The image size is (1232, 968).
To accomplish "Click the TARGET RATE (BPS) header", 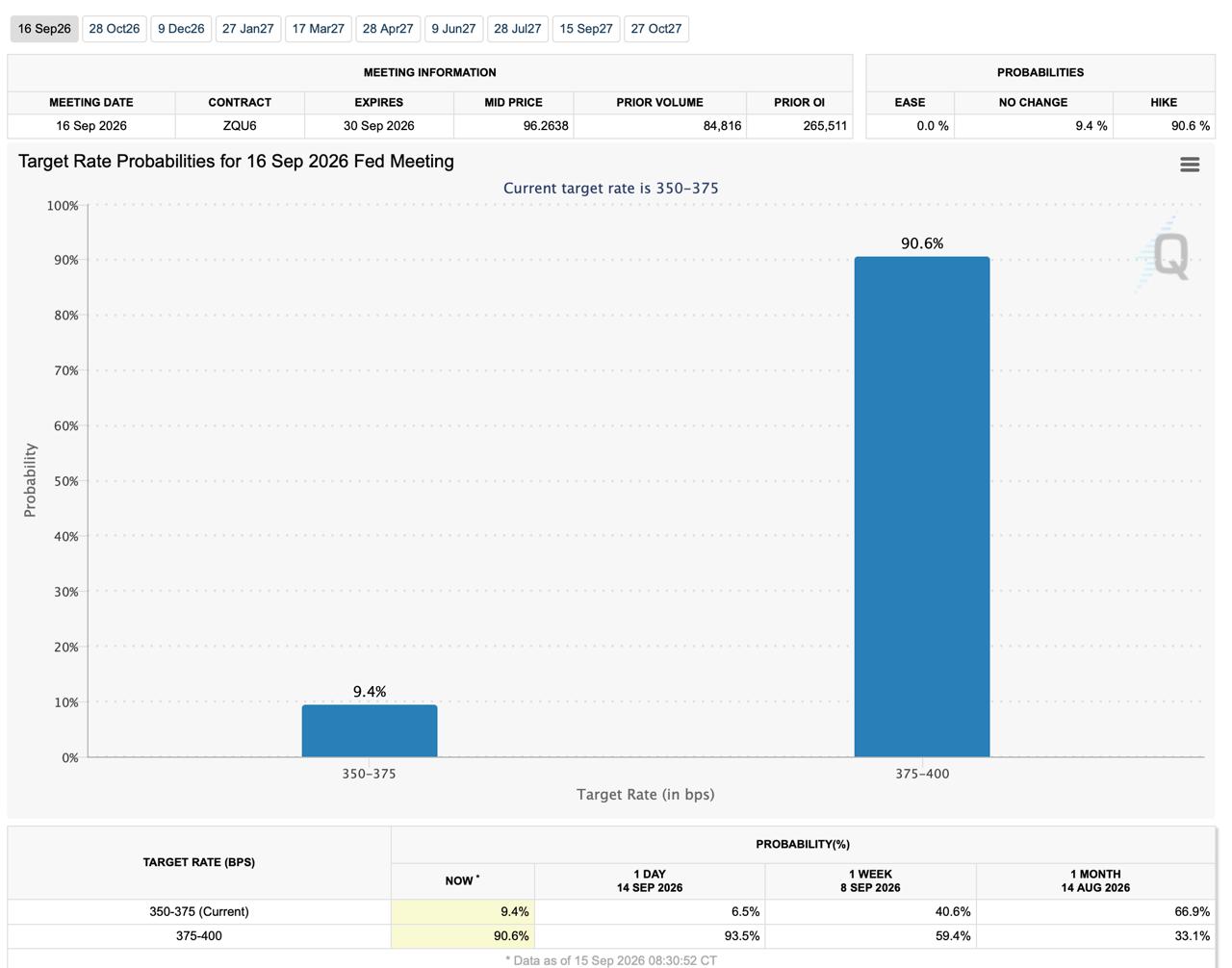I will tap(199, 862).
